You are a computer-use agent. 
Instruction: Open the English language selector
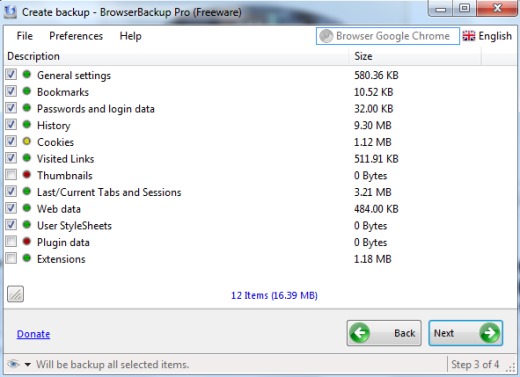click(x=487, y=36)
